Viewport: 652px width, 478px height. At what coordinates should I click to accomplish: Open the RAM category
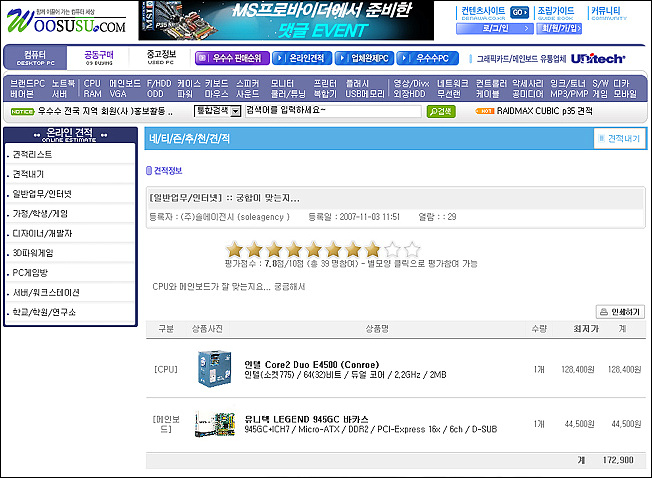(92, 94)
